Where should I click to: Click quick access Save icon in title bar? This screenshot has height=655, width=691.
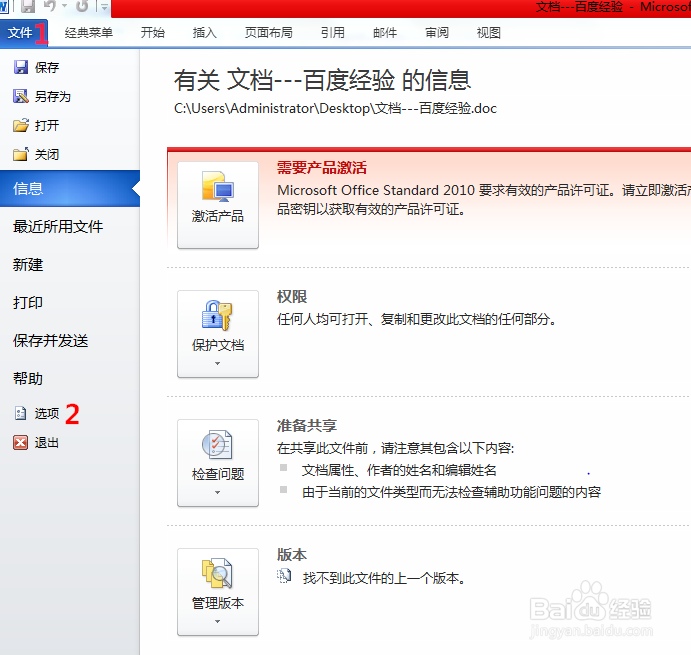(28, 6)
